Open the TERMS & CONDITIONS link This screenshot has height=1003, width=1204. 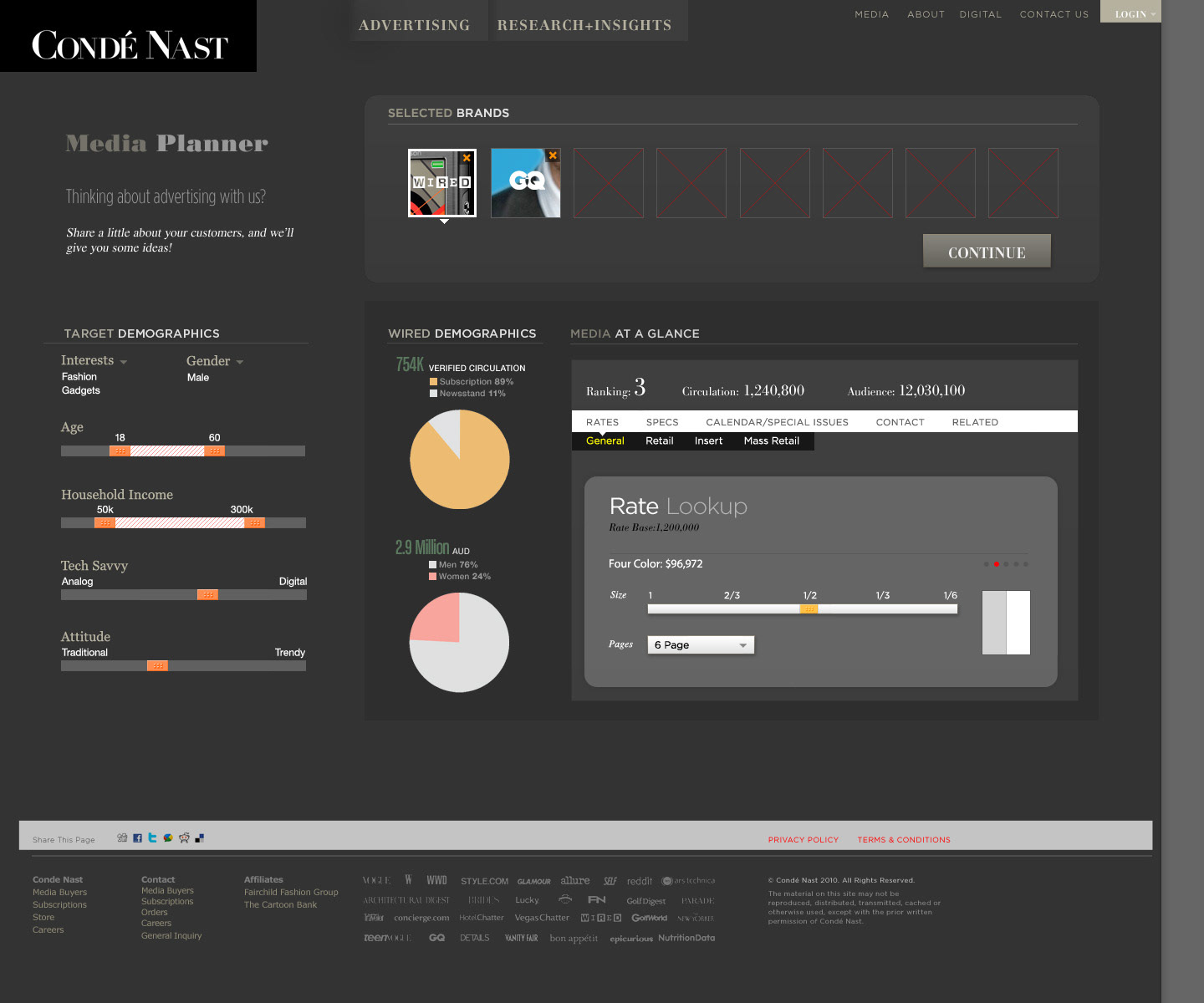tap(904, 839)
